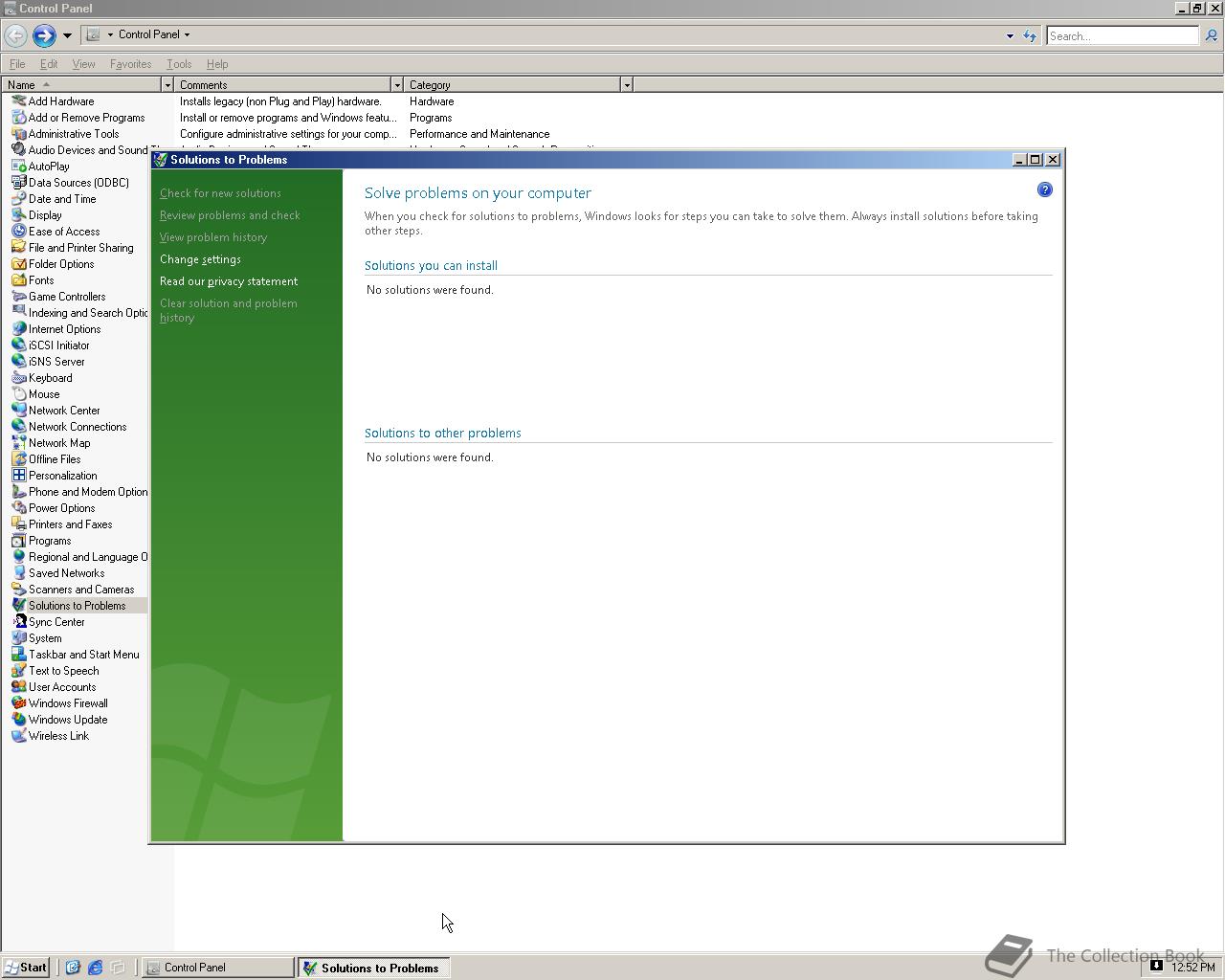The height and width of the screenshot is (980, 1225).
Task: Open the Favorites menu
Action: pos(130,64)
